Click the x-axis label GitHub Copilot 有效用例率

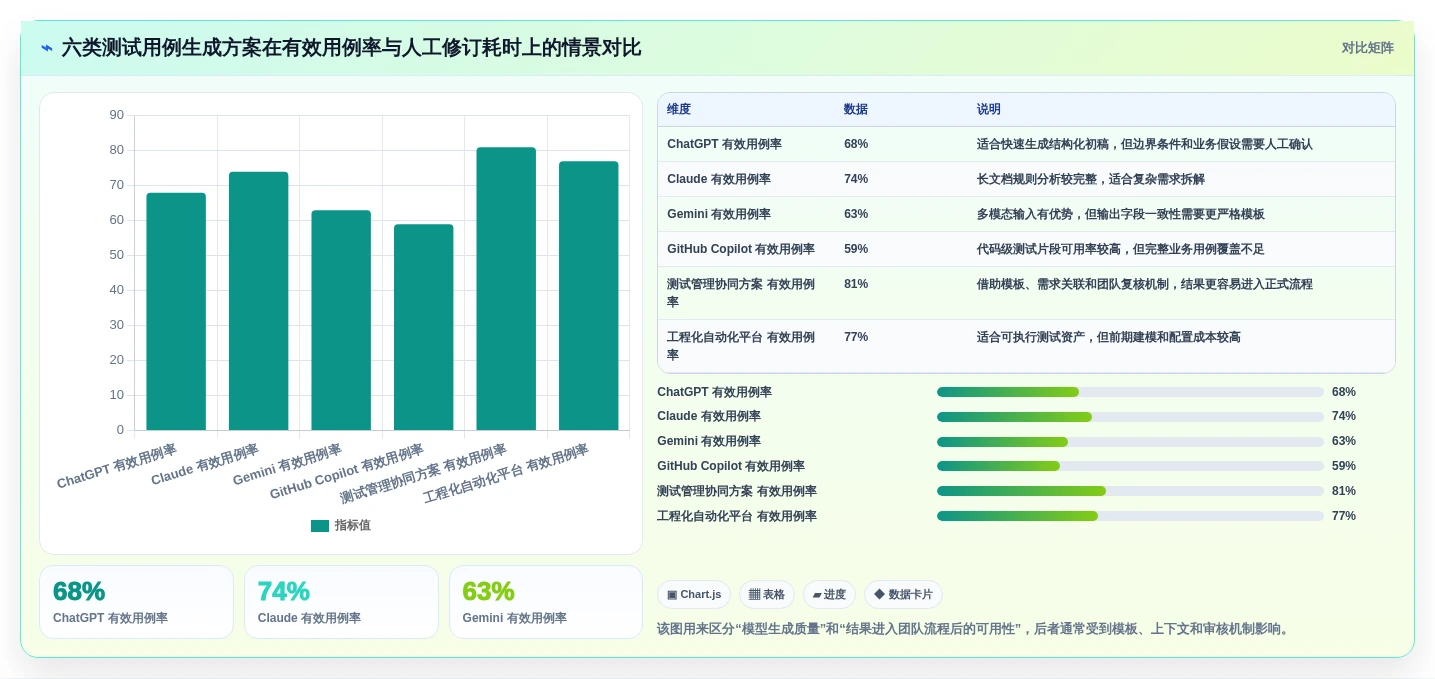click(x=347, y=471)
